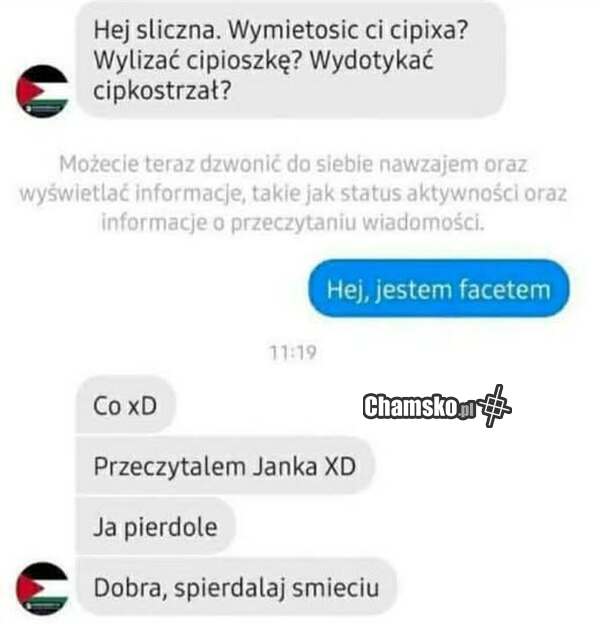Tap the 11:19 timestamp
This screenshot has height=624, width=600.
click(x=293, y=353)
